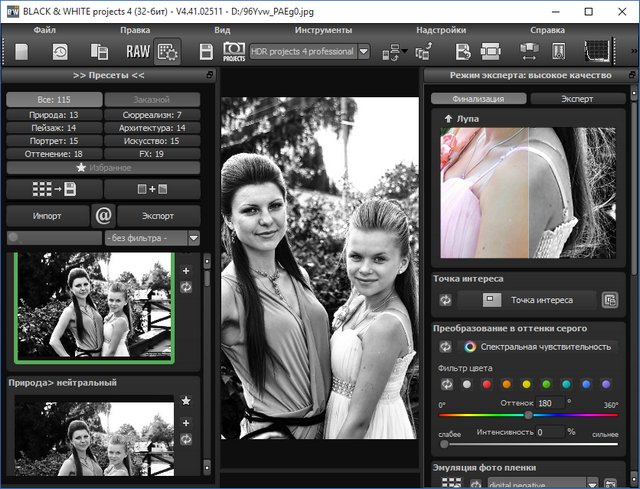Select the red color filter dot
640x489 pixels.
click(x=487, y=384)
